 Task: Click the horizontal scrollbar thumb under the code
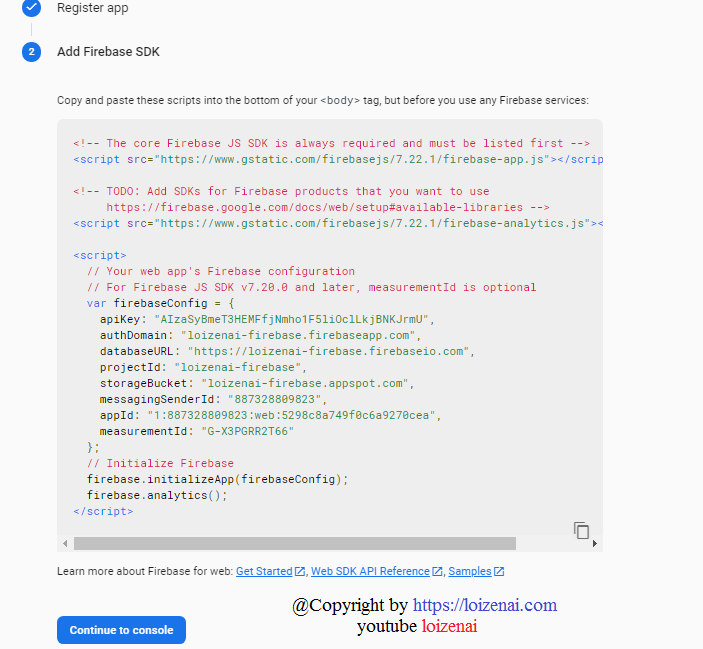(295, 544)
